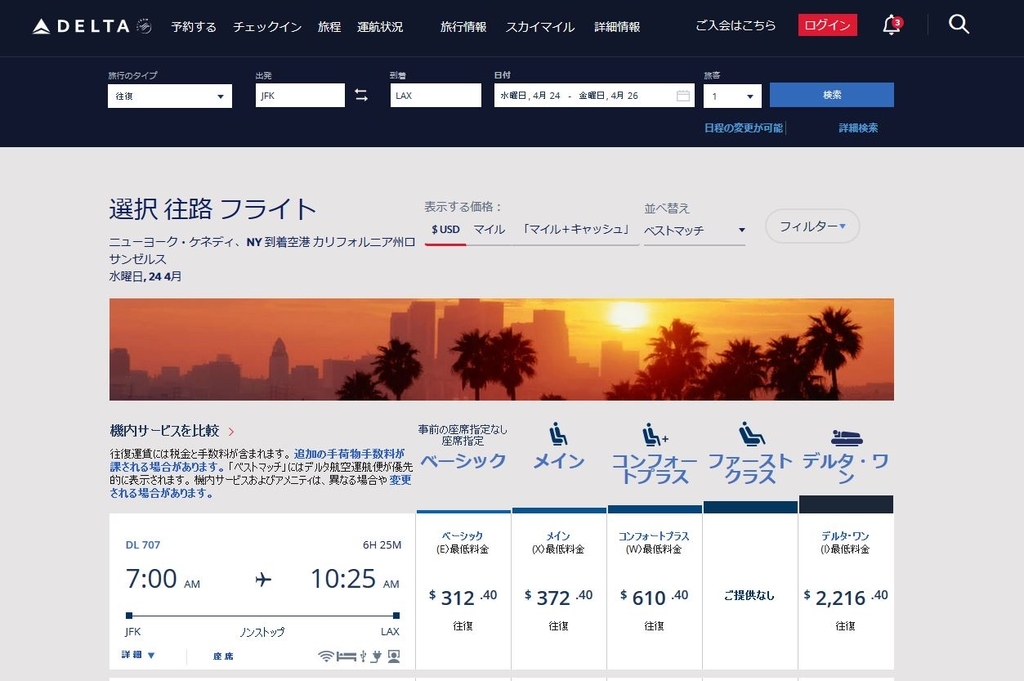Image resolution: width=1024 pixels, height=681 pixels.
Task: Click the 詳細検索 advanced search link
Action: coord(858,128)
